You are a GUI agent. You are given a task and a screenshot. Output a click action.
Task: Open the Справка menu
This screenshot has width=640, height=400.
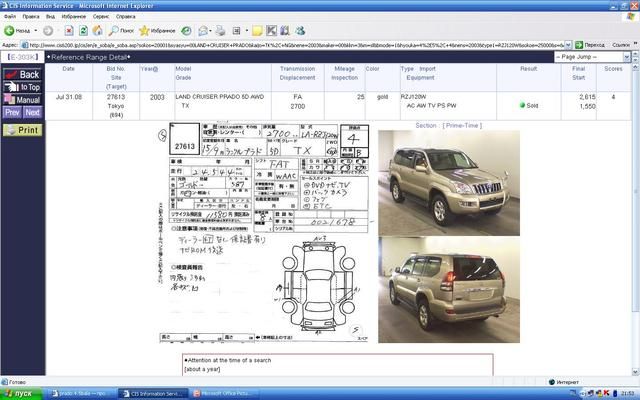pos(125,17)
